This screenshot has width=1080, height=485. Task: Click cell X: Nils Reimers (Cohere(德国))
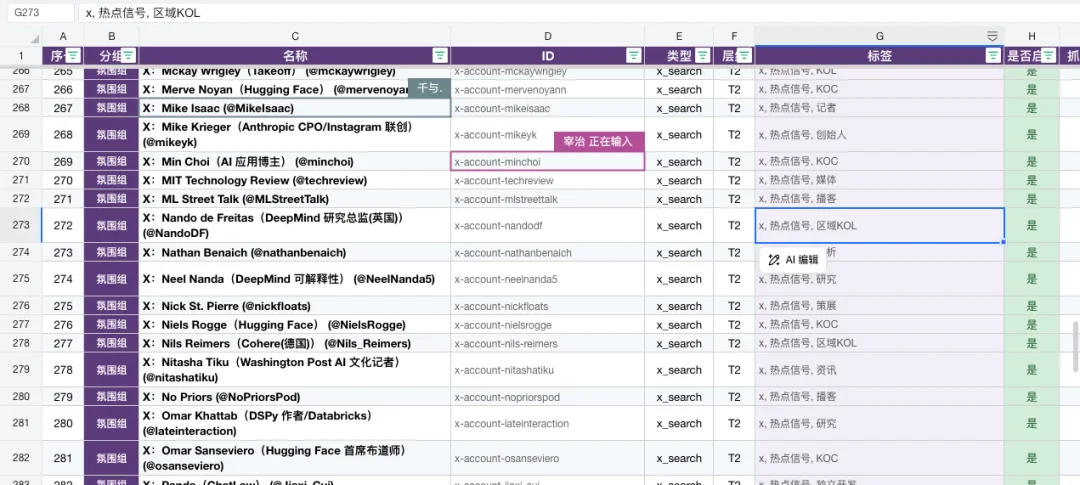point(295,343)
